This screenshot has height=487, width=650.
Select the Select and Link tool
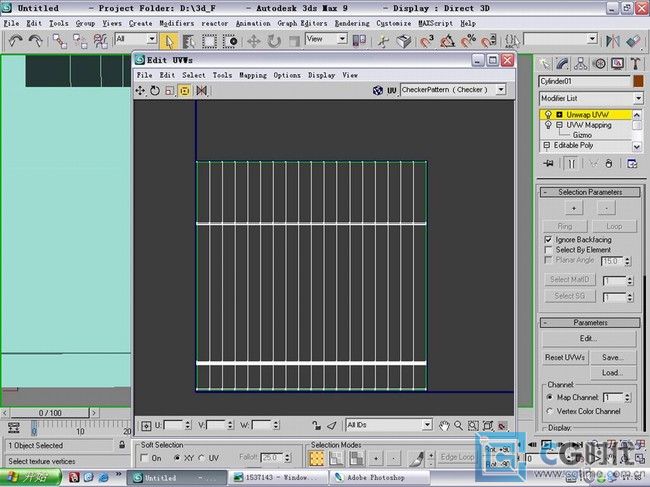coord(60,41)
